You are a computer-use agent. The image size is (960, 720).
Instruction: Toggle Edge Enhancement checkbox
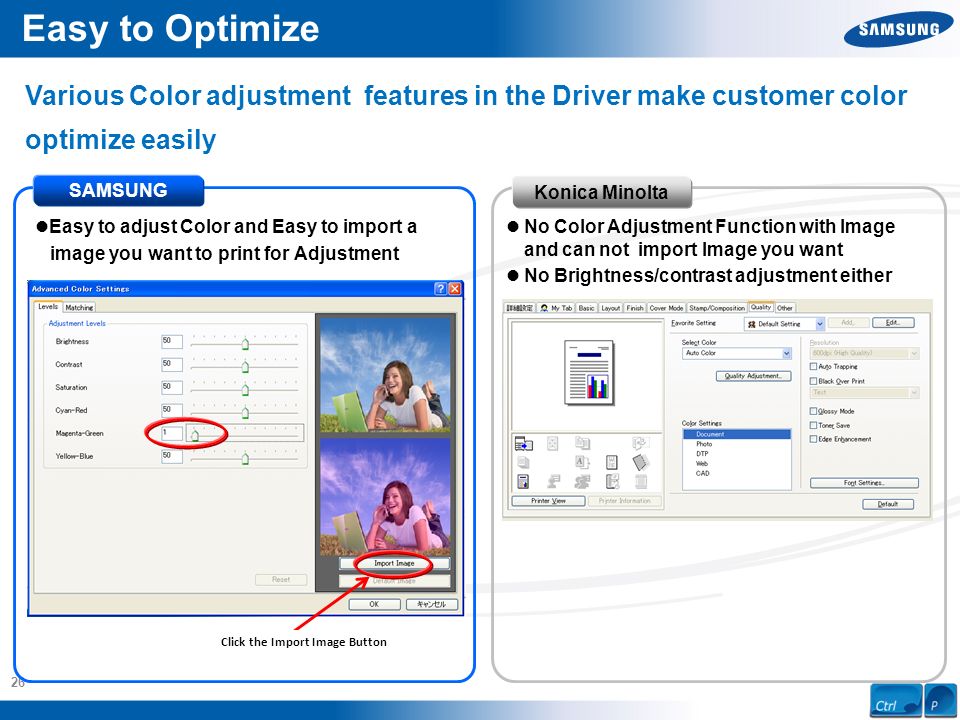pos(813,439)
